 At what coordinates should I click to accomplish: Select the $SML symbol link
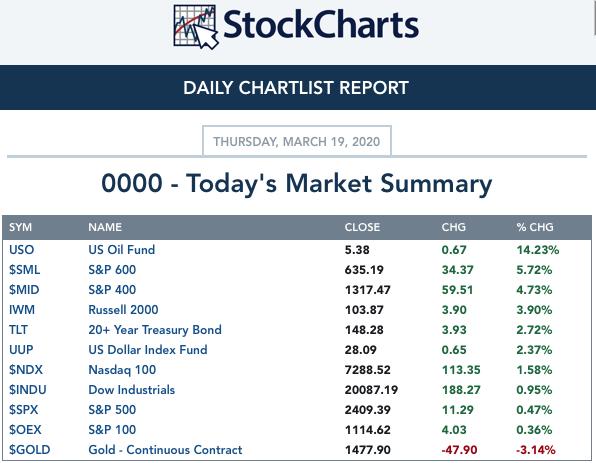(x=25, y=270)
